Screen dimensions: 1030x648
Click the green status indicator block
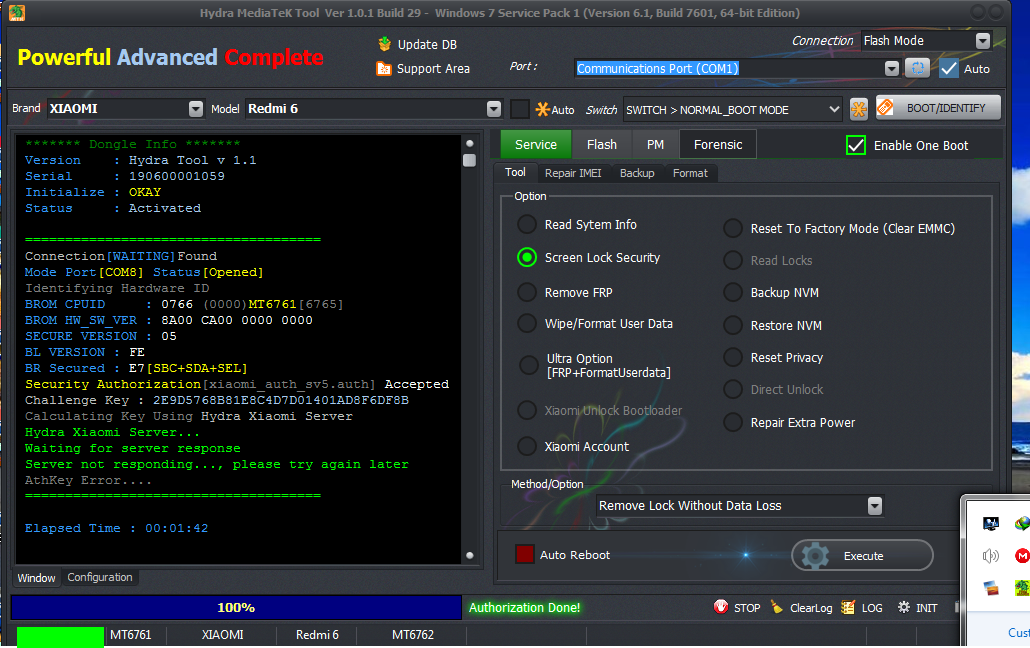point(60,636)
